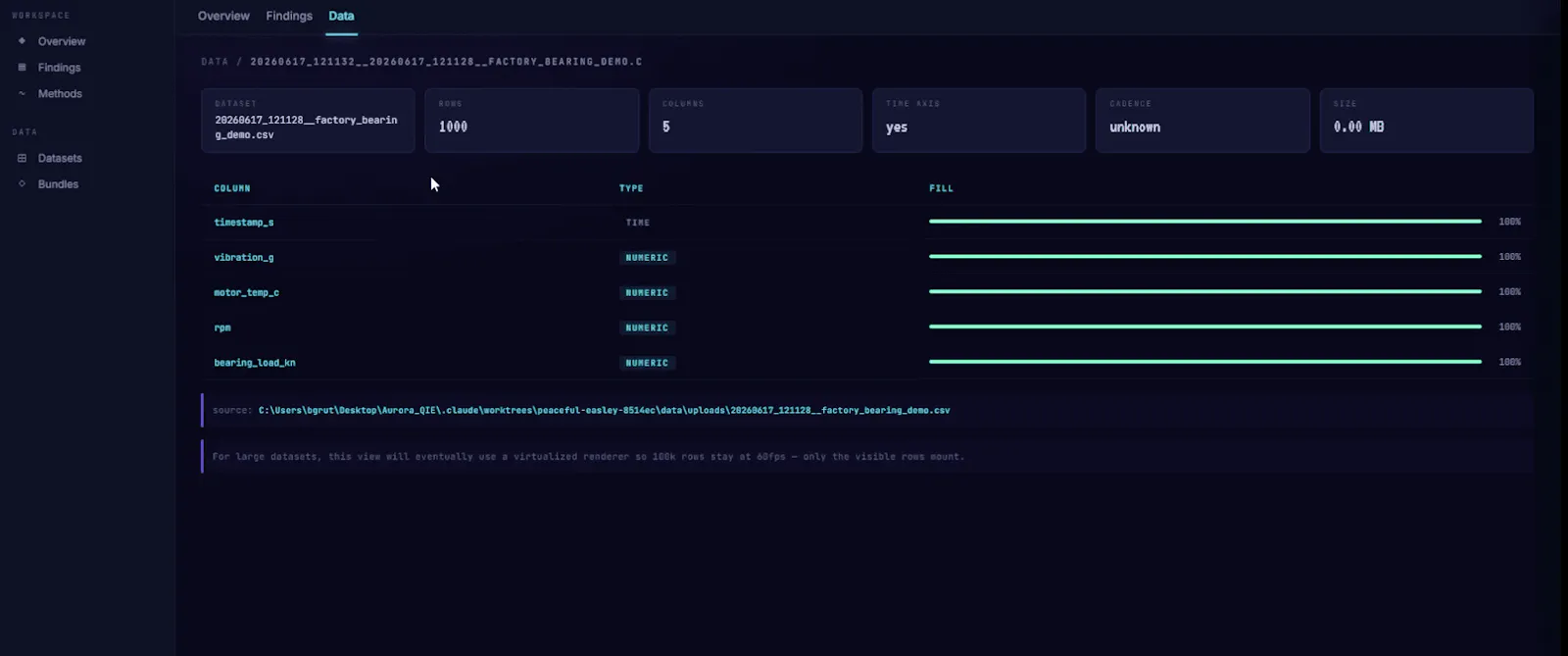Click the TYPE table header
The image size is (1568, 656).
(631, 188)
